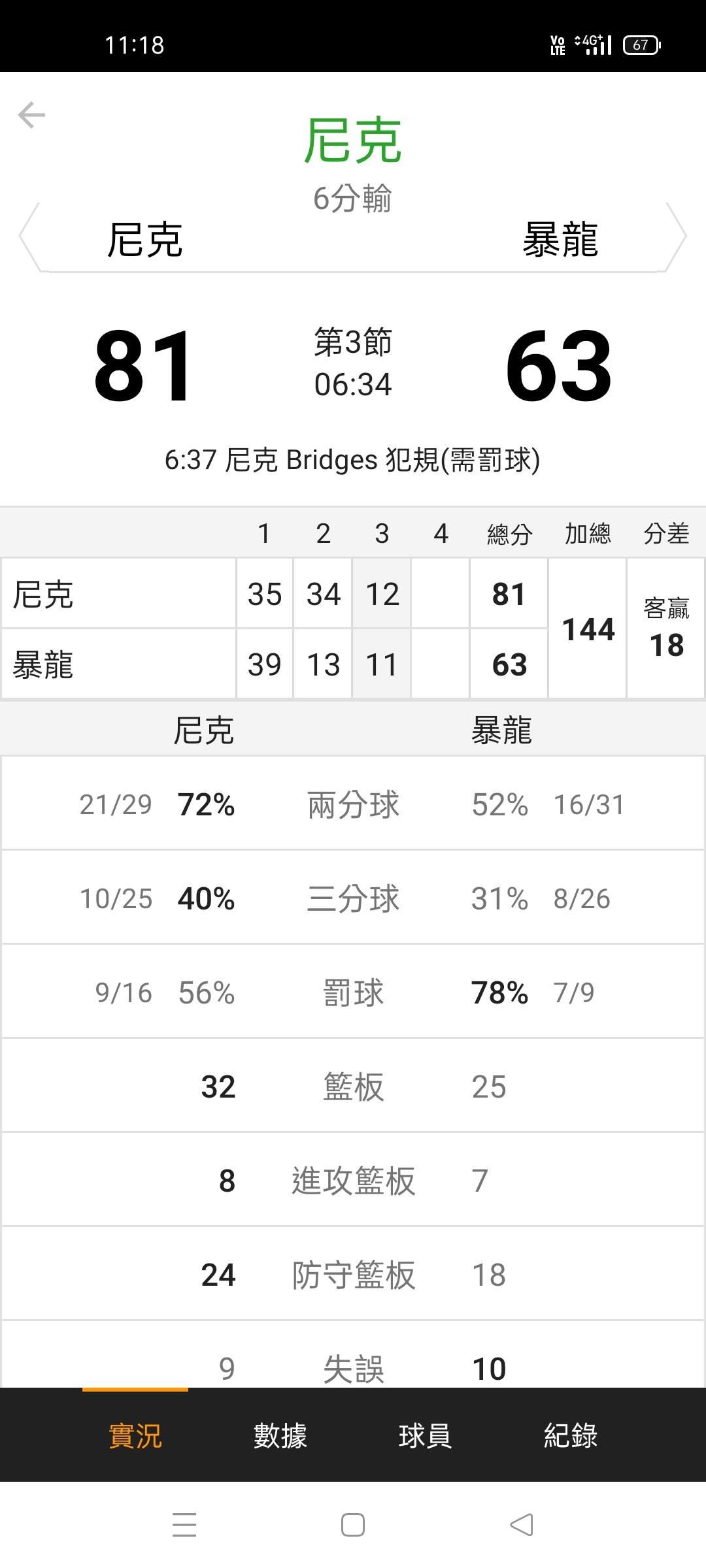Tap the left chevron beside 尼克 team name
Image resolution: width=706 pixels, height=1568 pixels.
pos(29,237)
